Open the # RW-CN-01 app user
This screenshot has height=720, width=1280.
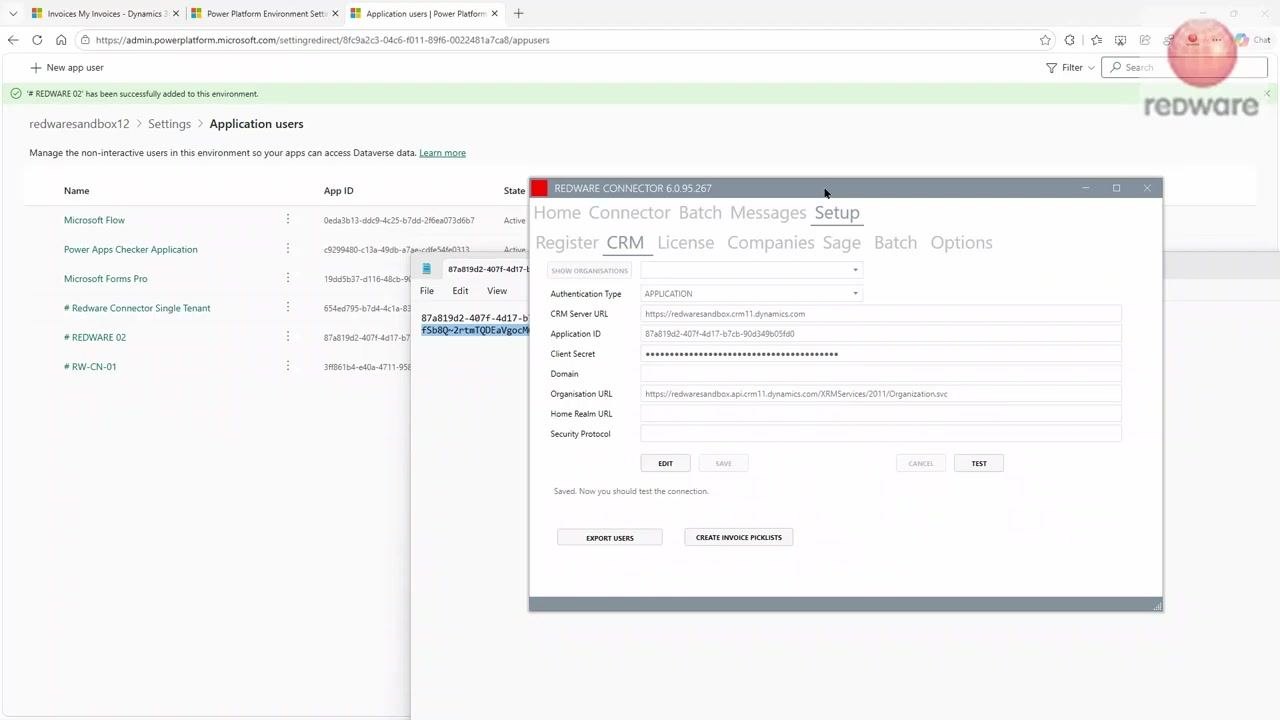90,367
